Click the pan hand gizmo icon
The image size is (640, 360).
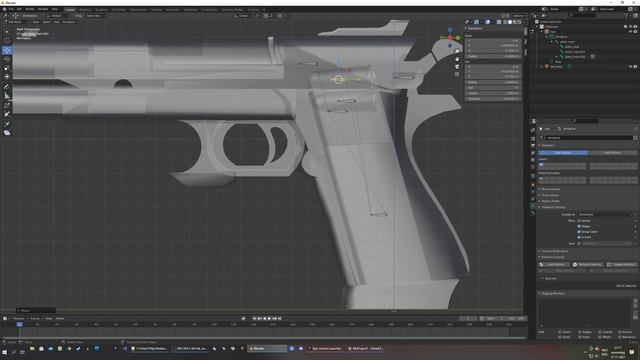click(457, 59)
